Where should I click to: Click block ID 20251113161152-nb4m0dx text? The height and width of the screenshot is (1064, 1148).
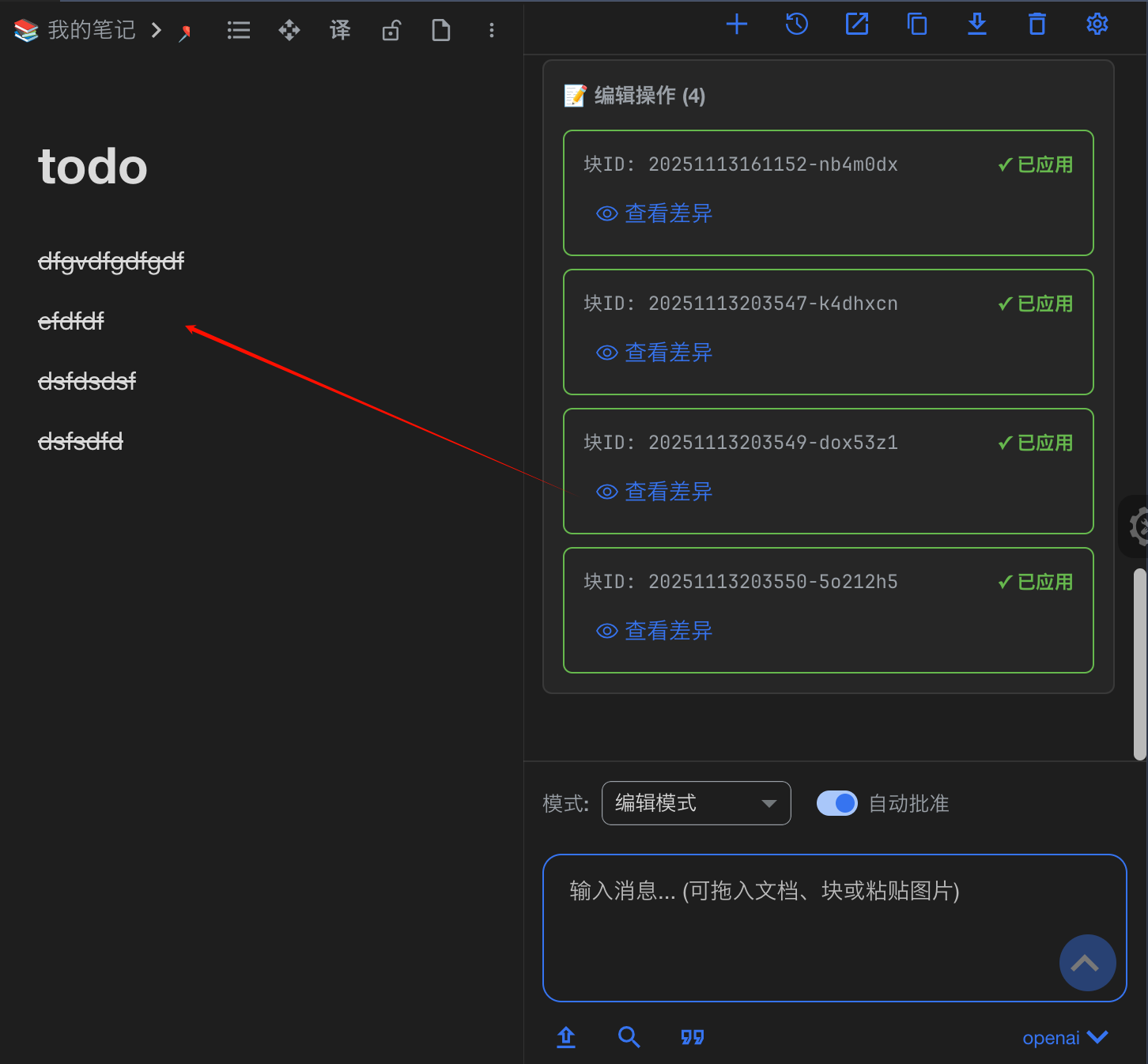741,164
